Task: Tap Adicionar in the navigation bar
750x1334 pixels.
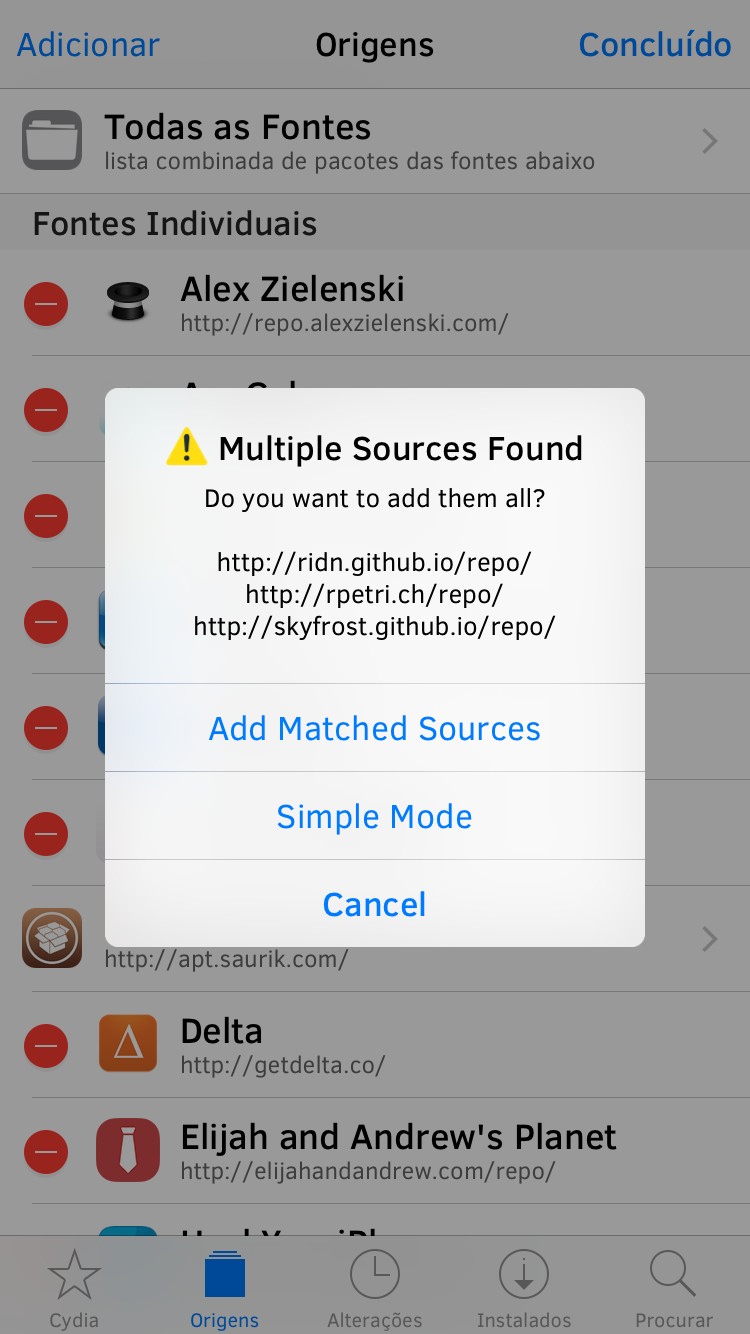Action: coord(88,45)
